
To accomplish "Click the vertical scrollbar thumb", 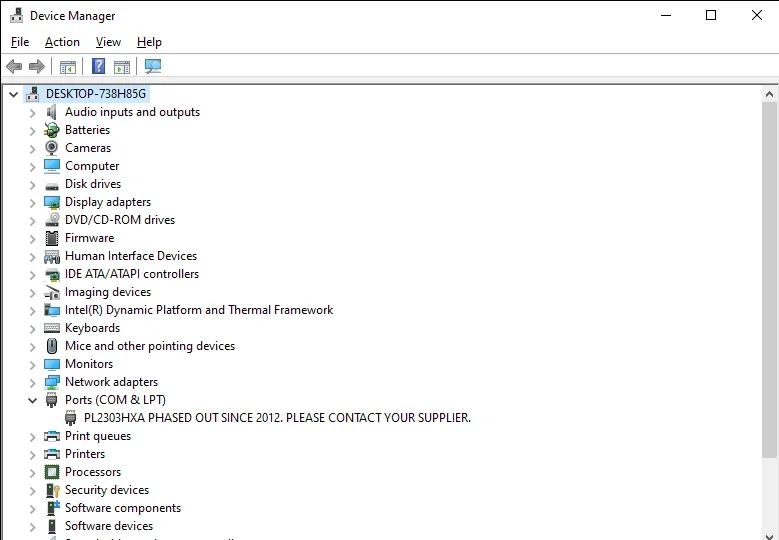I will click(x=769, y=280).
